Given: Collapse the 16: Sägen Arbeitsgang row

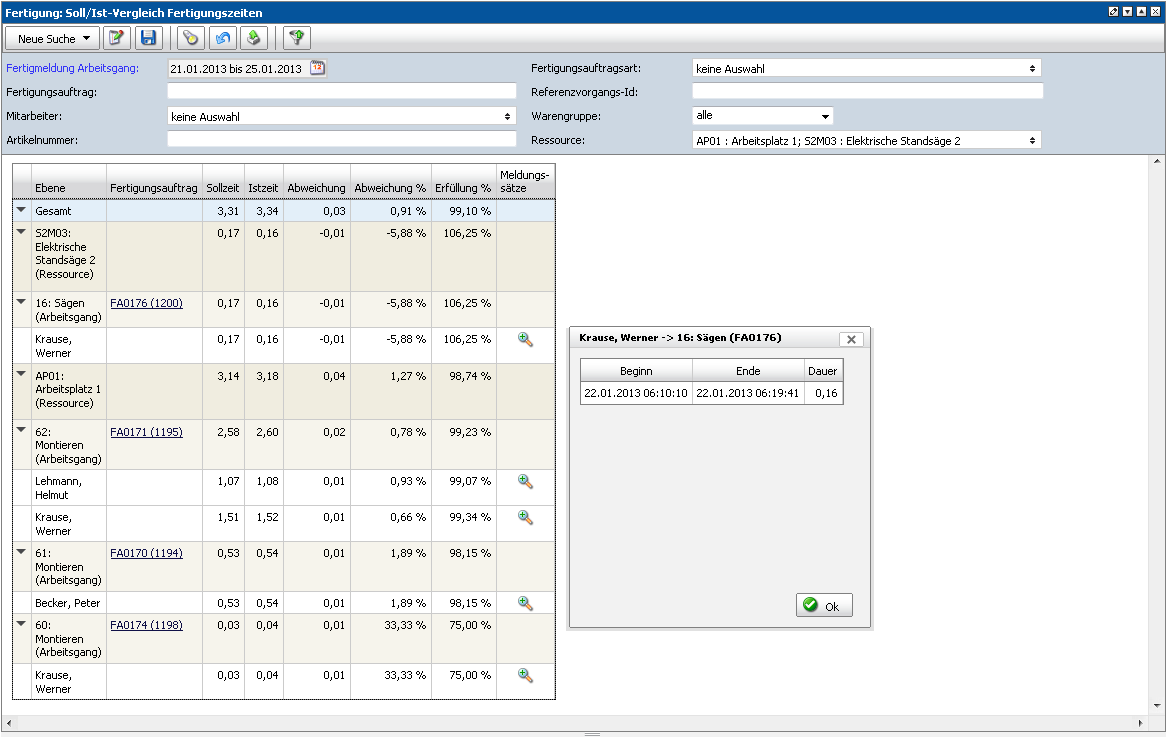Looking at the screenshot, I should pos(22,300).
